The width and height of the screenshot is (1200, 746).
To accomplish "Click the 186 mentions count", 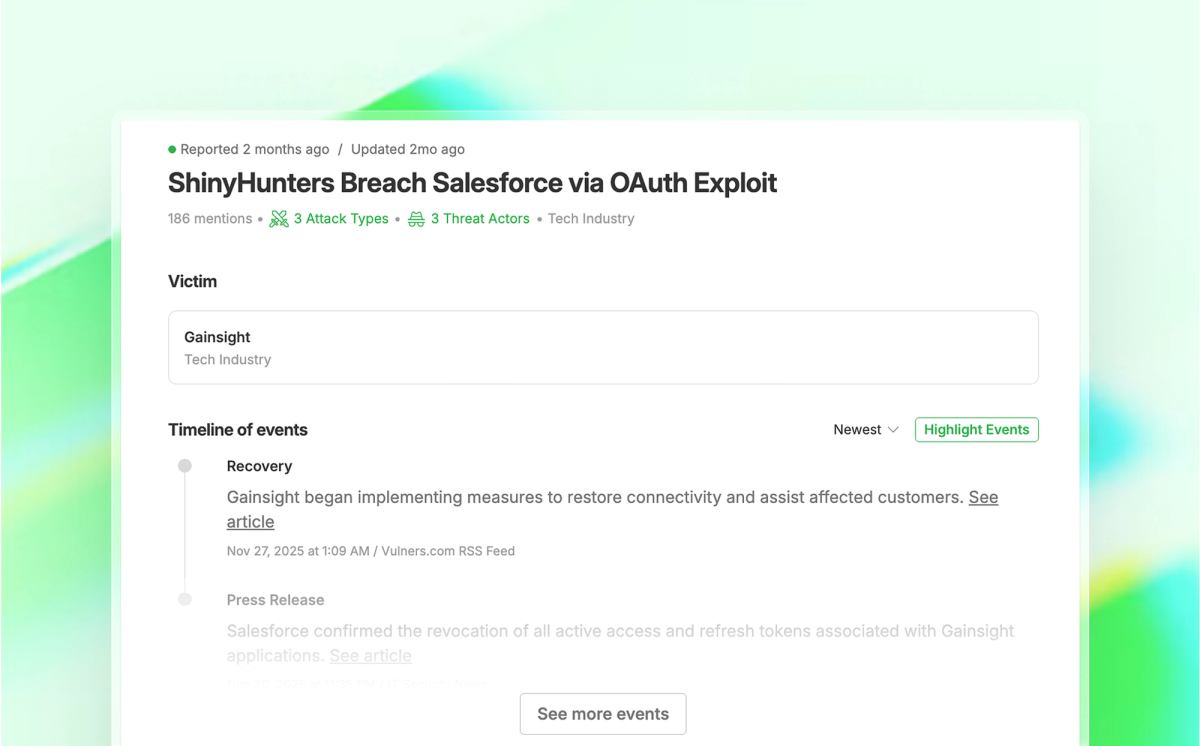I will point(210,219).
